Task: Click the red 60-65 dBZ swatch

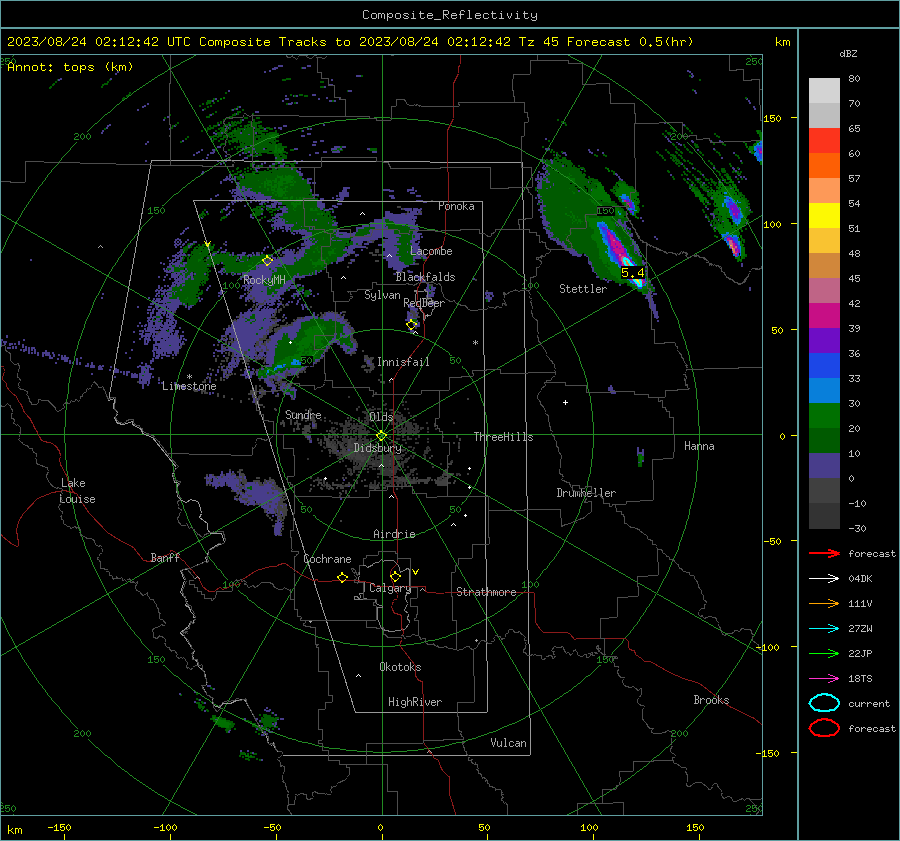Action: (824, 141)
